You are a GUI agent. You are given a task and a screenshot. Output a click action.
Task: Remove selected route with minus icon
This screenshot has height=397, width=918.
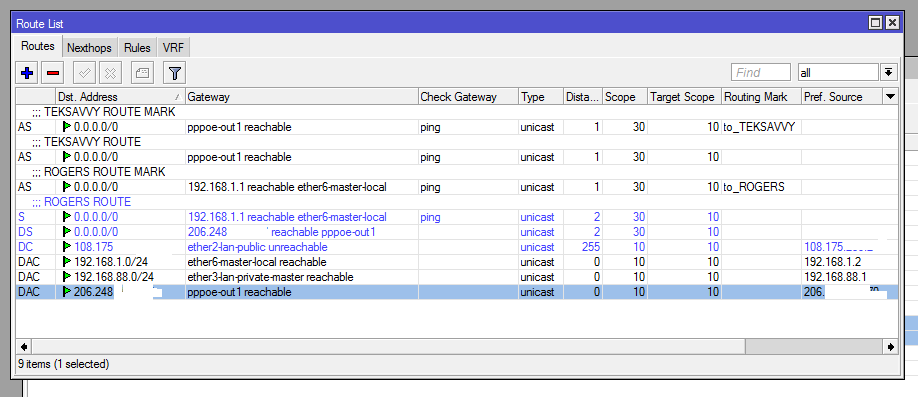click(53, 73)
